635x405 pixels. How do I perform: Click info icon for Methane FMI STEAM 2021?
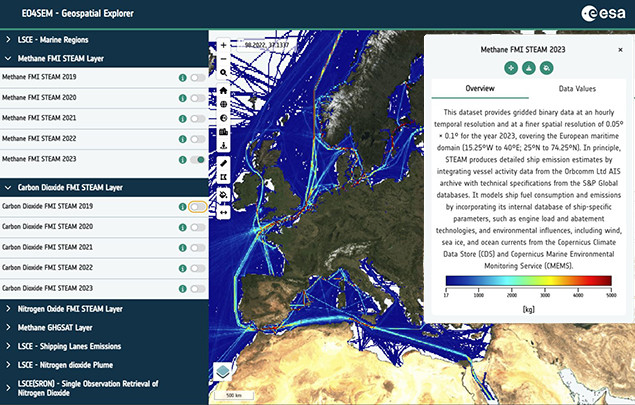pyautogui.click(x=182, y=117)
